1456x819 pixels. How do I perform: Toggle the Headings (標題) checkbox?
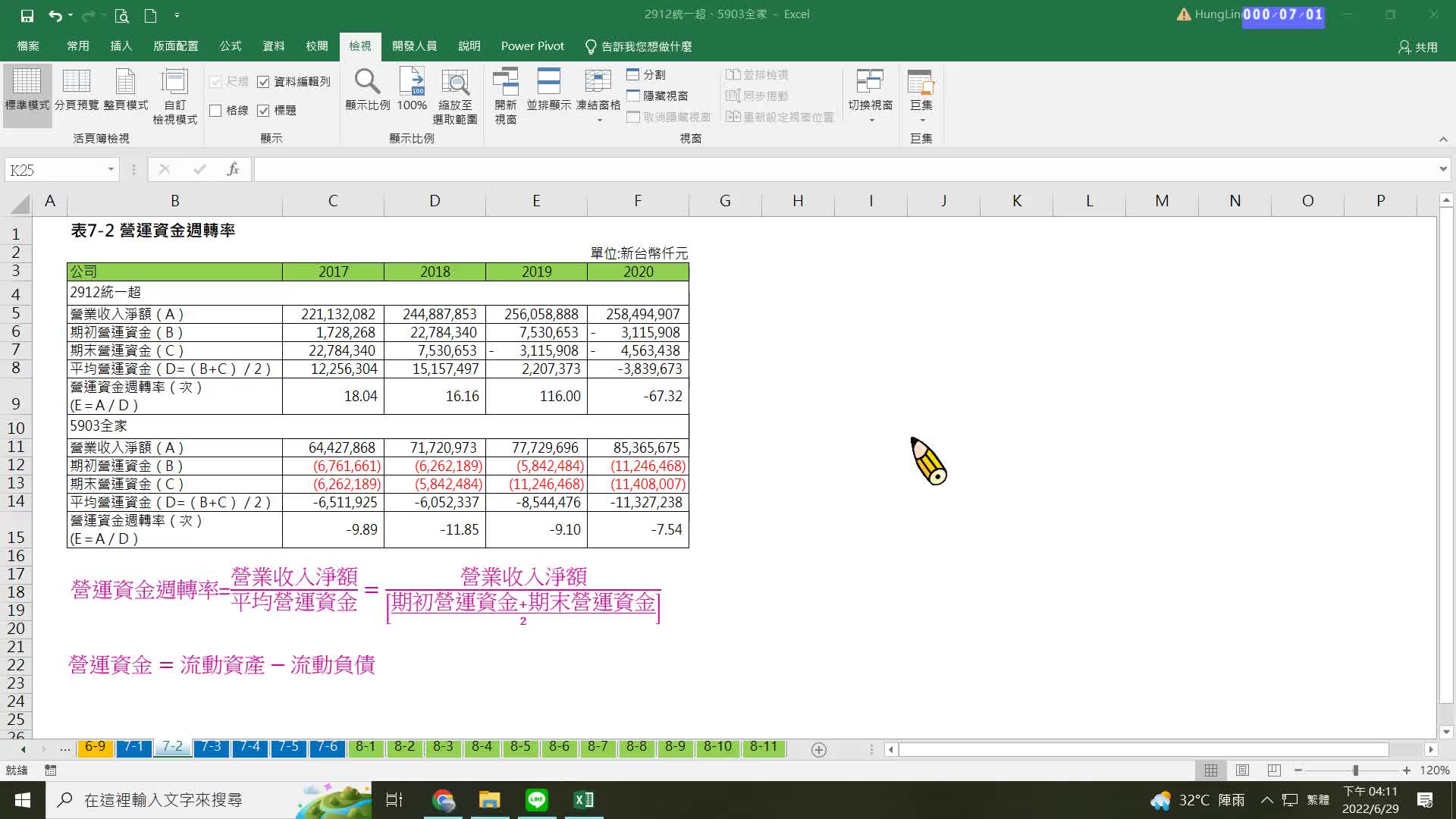(x=263, y=111)
